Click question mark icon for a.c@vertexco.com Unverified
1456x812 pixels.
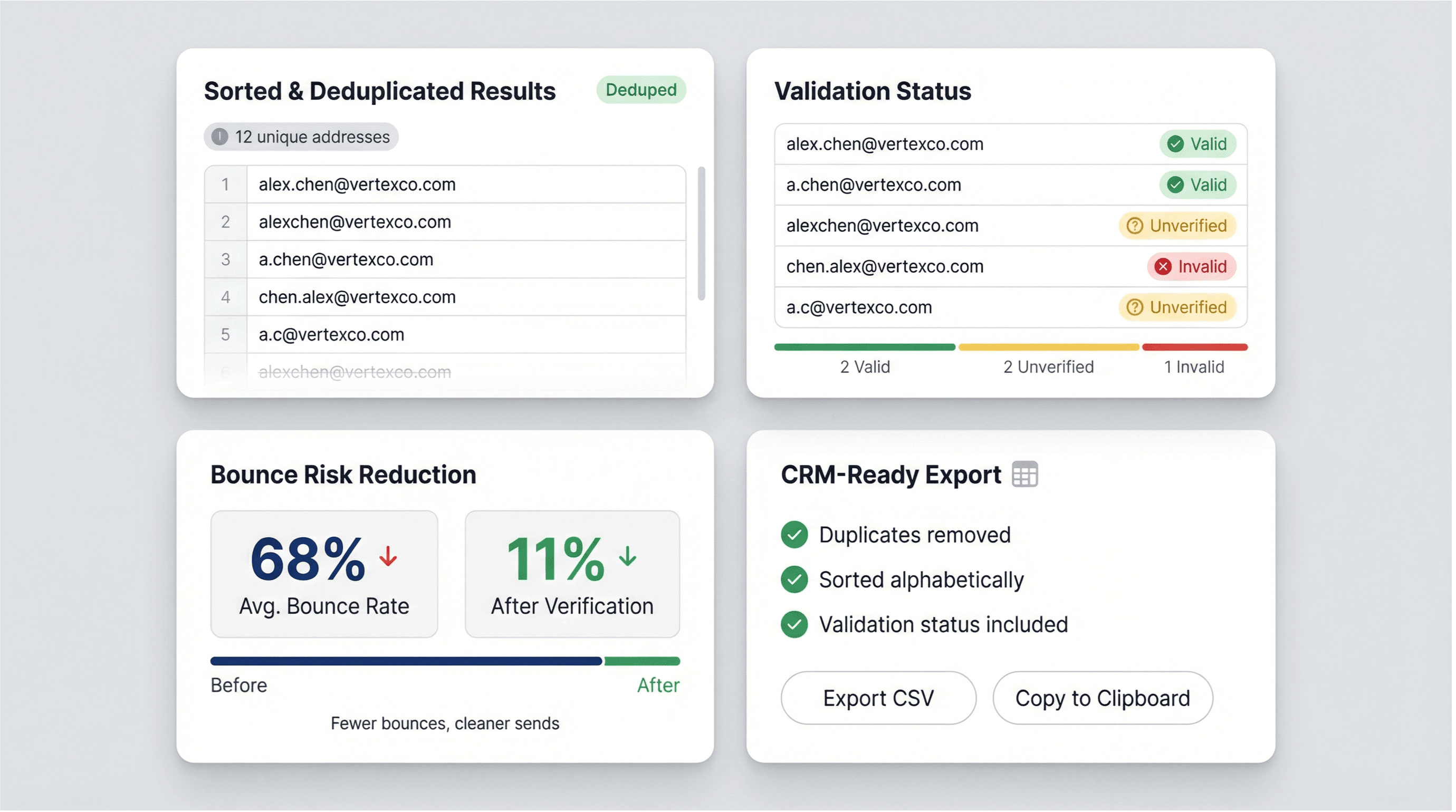tap(1134, 307)
